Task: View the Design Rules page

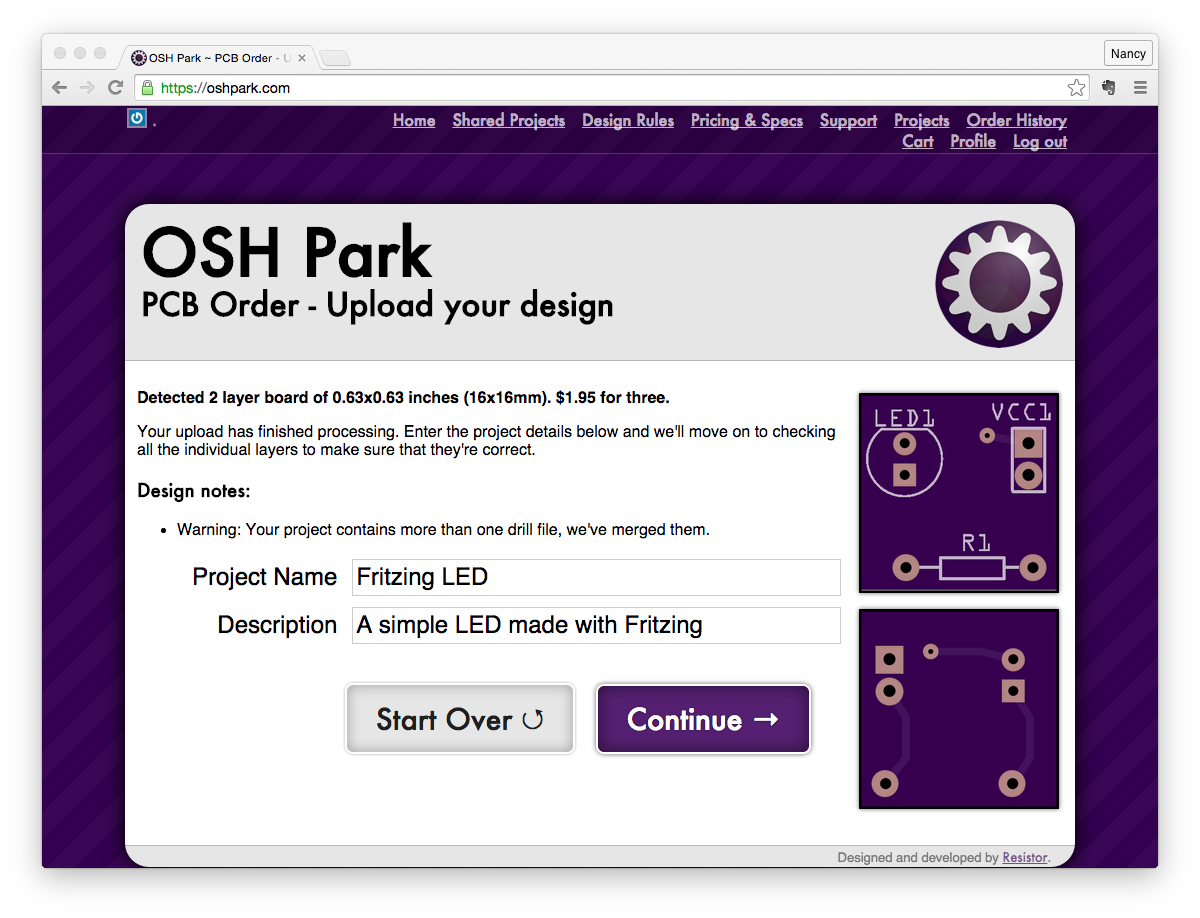Action: [628, 120]
